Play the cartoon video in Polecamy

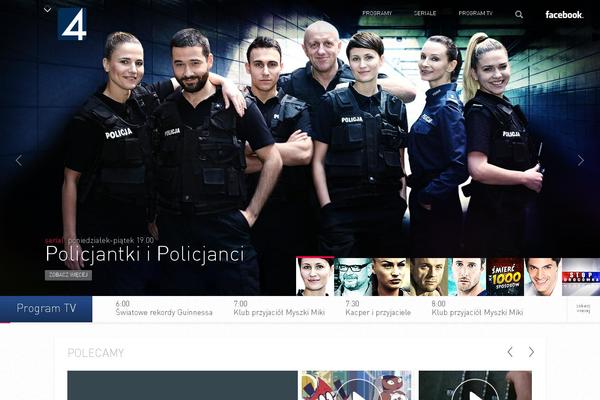click(357, 385)
